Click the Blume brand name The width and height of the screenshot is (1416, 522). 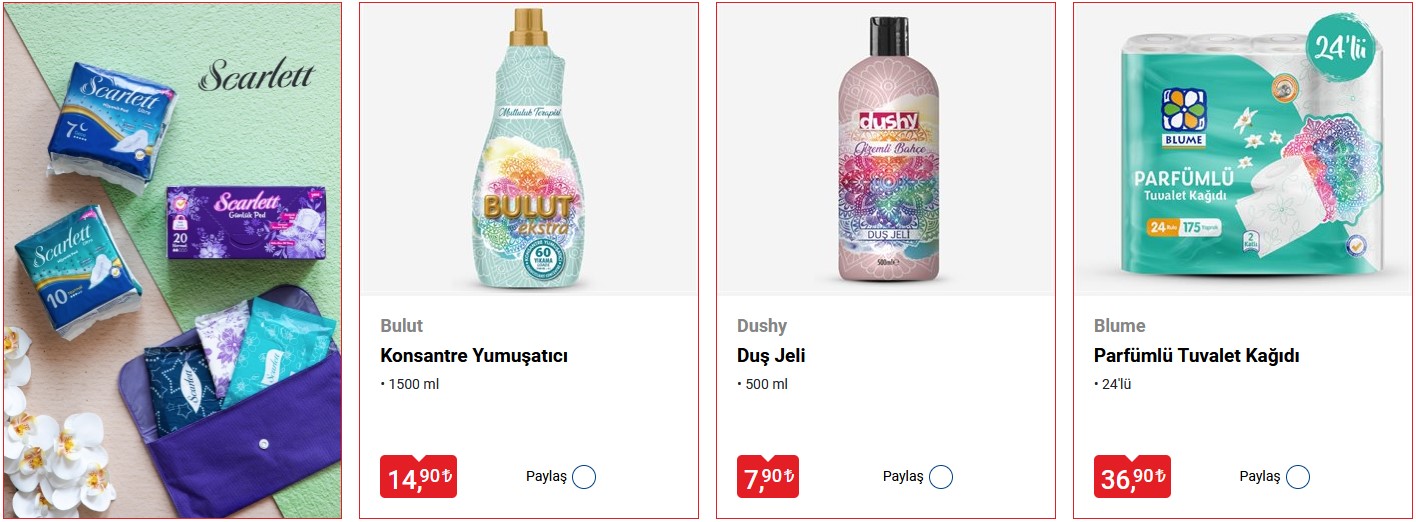coord(1120,326)
